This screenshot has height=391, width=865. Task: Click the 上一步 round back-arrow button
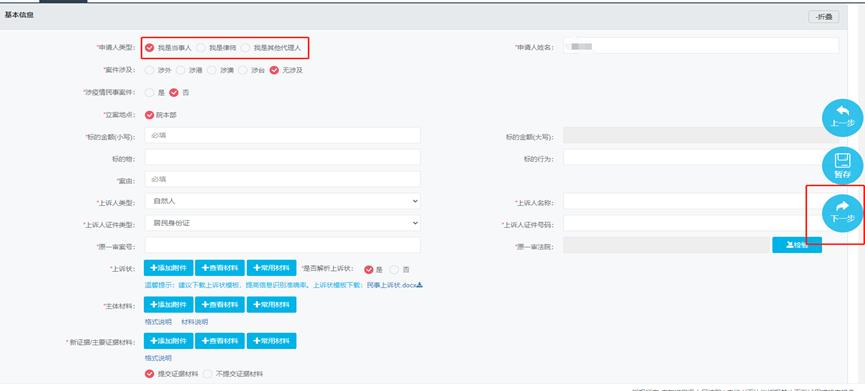click(842, 117)
